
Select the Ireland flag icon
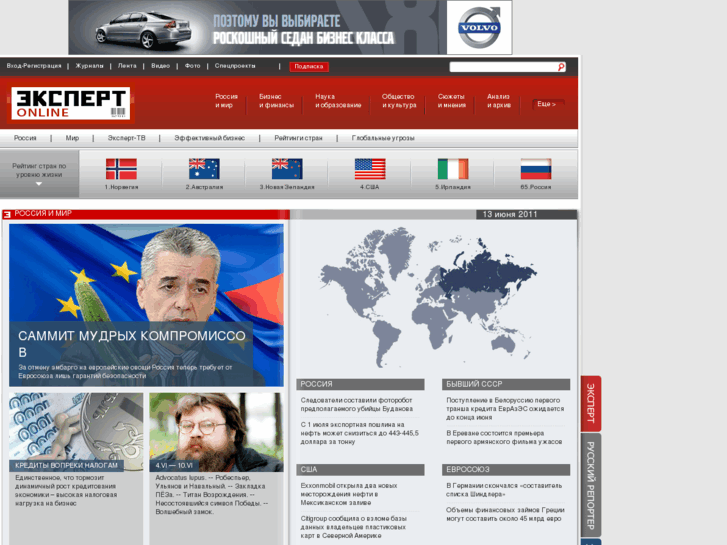[453, 169]
